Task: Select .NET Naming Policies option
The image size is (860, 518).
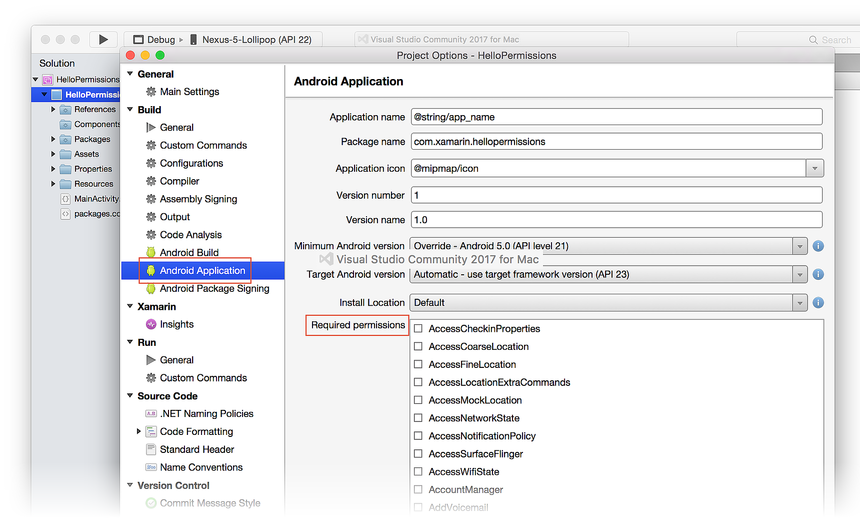Action: 206,414
